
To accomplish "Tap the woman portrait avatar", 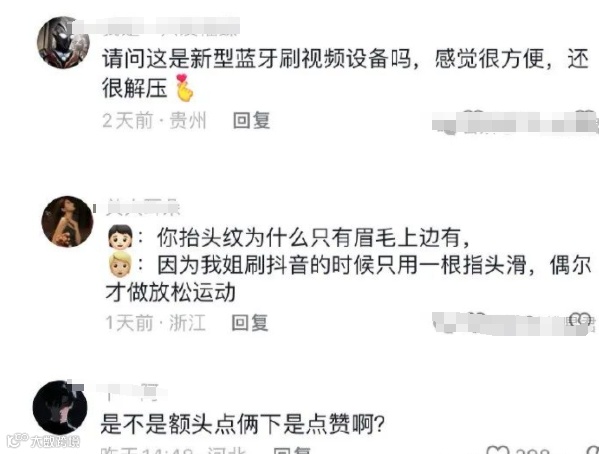I will pos(67,222).
